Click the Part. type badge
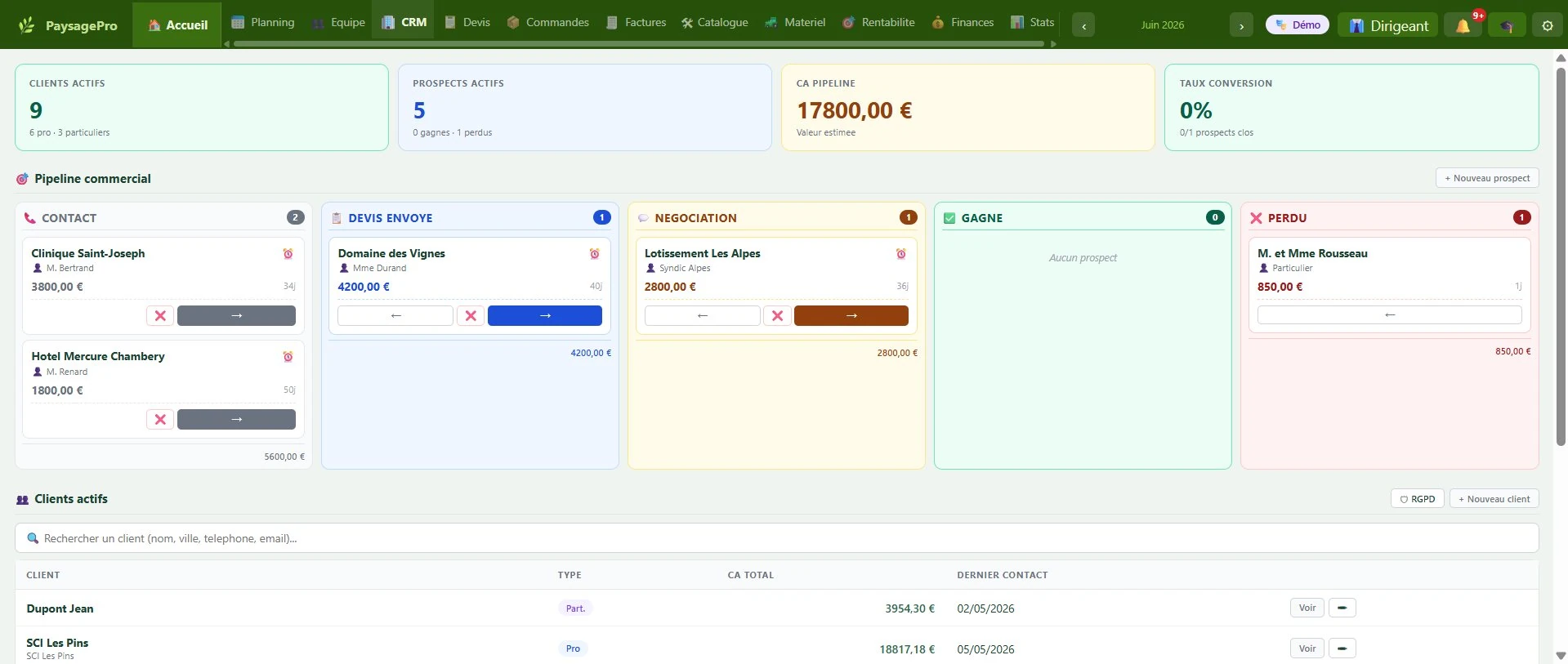 coord(575,608)
